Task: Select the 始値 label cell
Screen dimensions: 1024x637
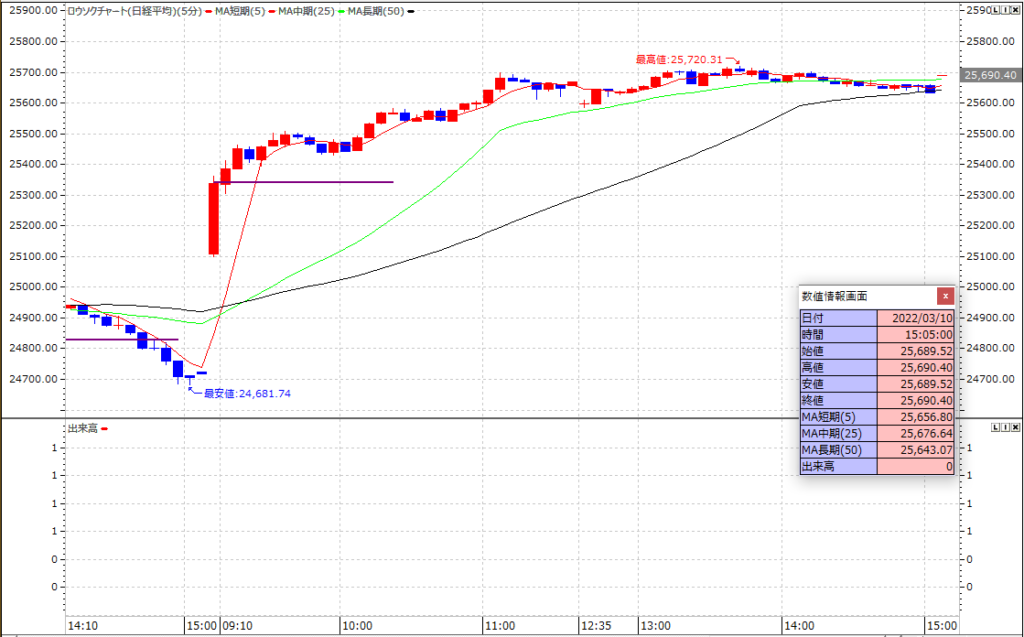Action: pos(839,351)
